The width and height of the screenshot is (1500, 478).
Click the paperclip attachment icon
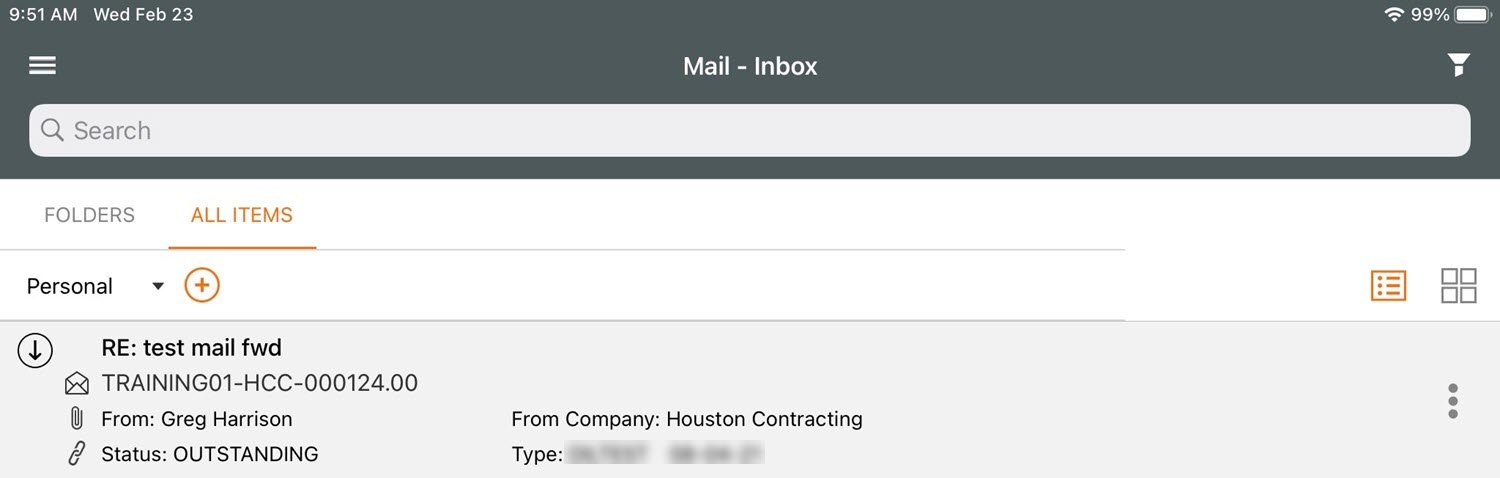tap(76, 419)
